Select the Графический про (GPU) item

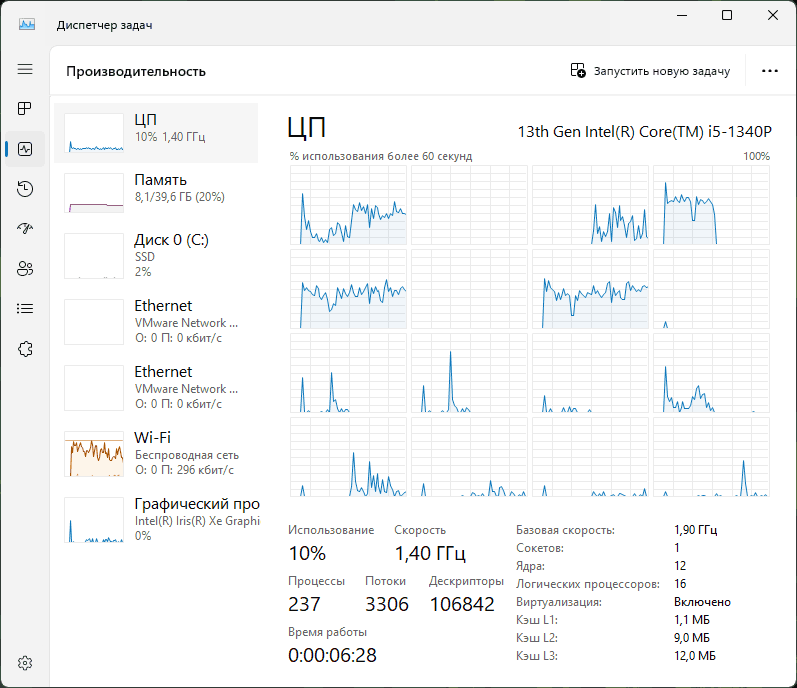coord(156,520)
